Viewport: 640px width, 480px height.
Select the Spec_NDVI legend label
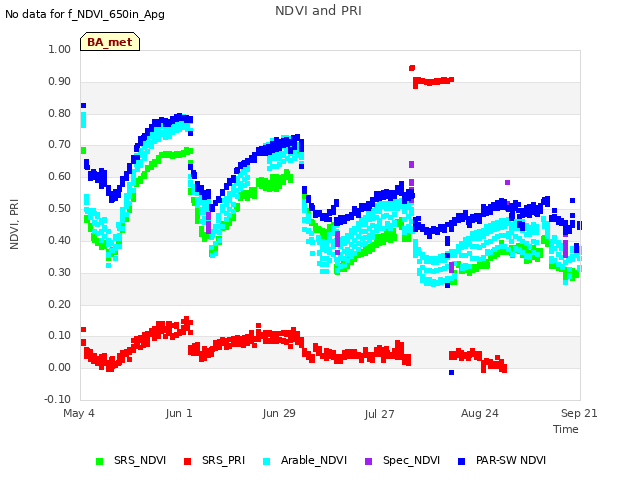(411, 460)
